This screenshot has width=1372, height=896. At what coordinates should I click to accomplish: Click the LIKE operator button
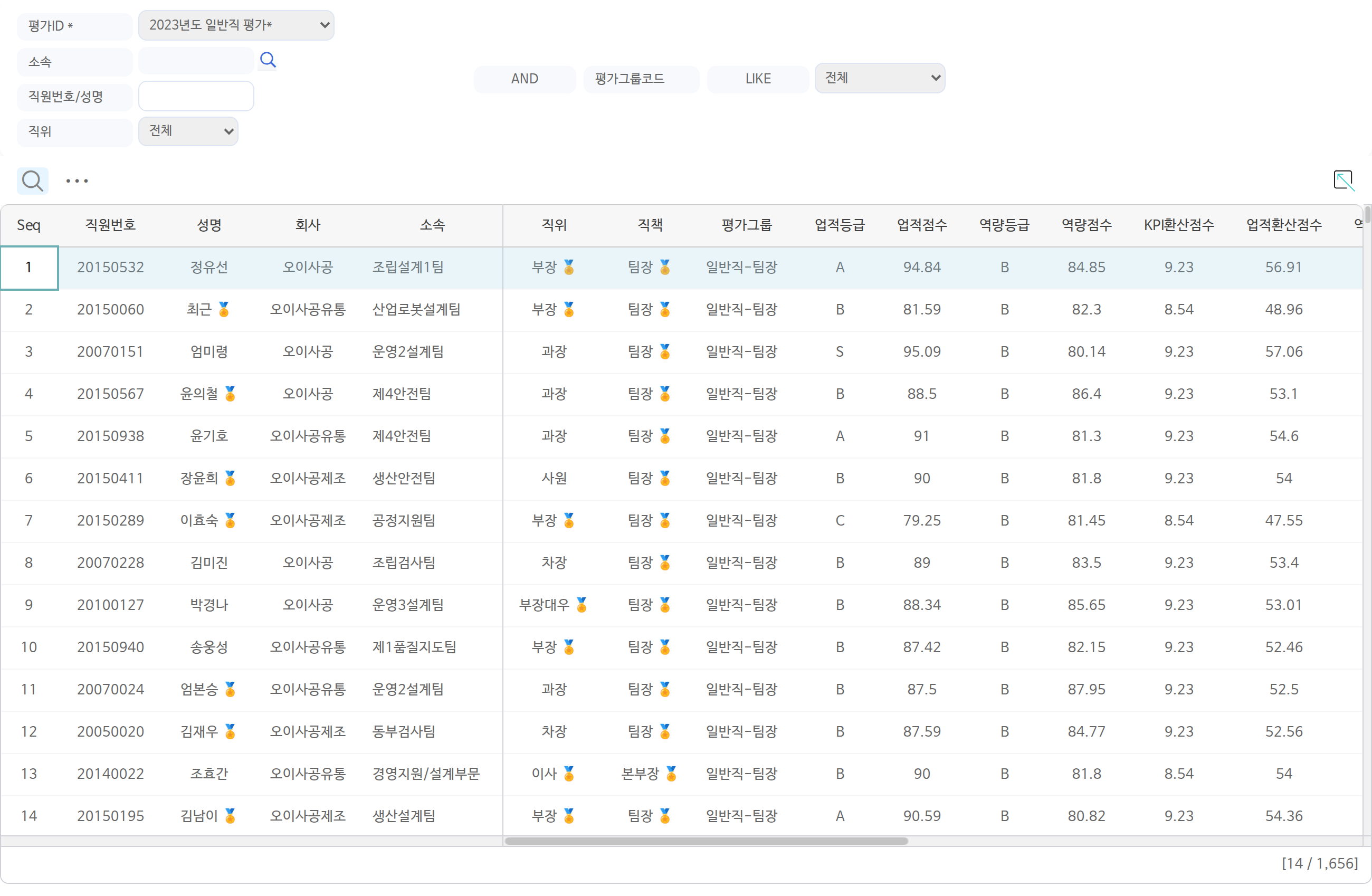(757, 79)
